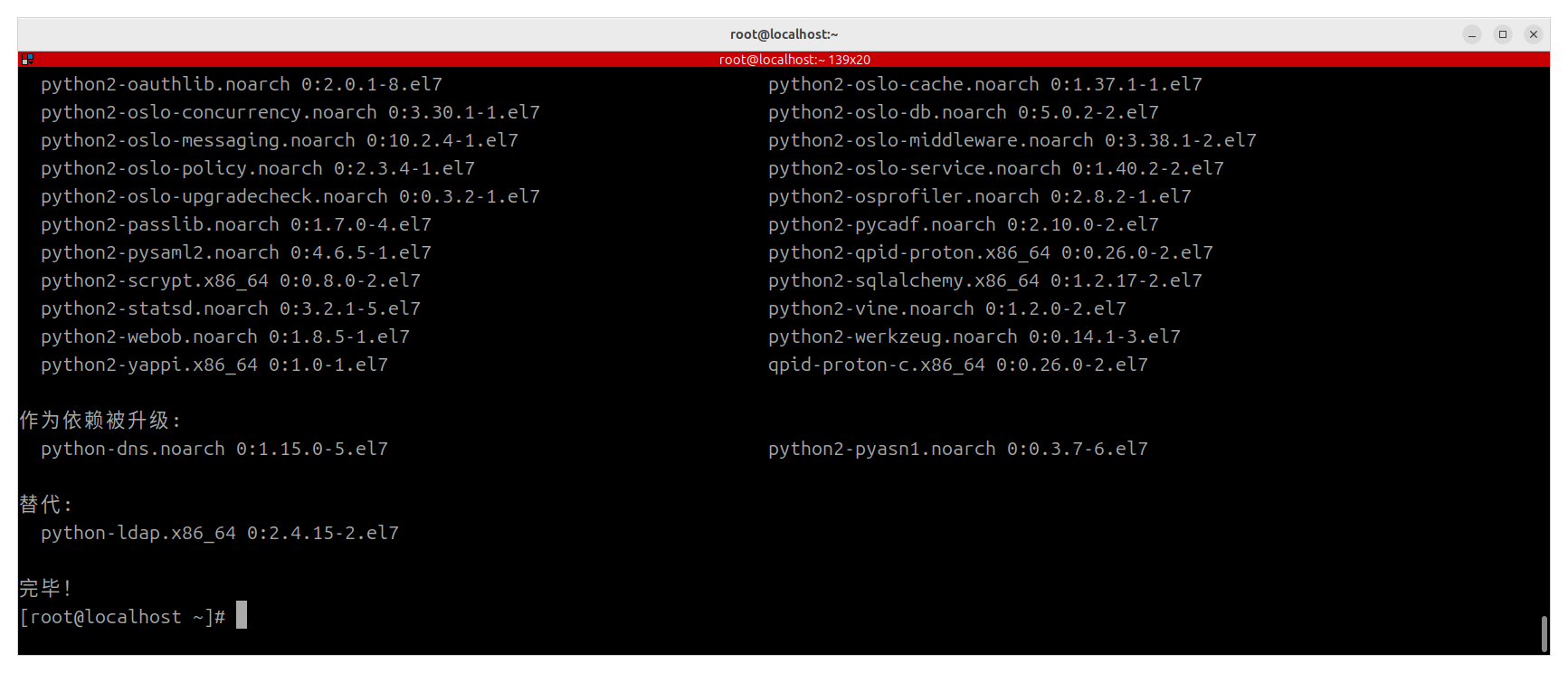Close the root@localhost terminal window
The width and height of the screenshot is (1568, 673).
pos(1534,34)
